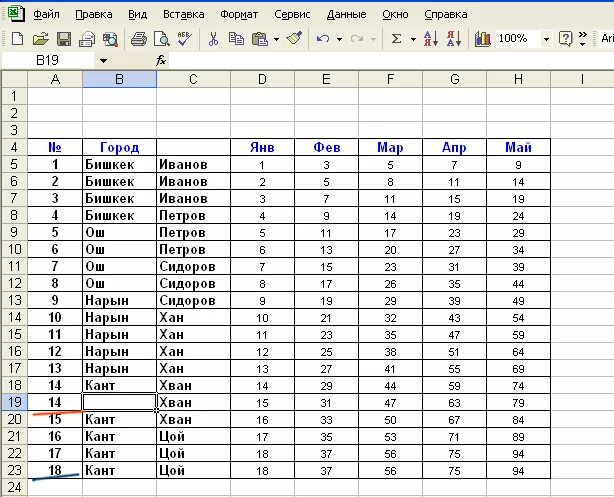The height and width of the screenshot is (497, 614).
Task: Click the fx insert function button
Action: pos(161,60)
